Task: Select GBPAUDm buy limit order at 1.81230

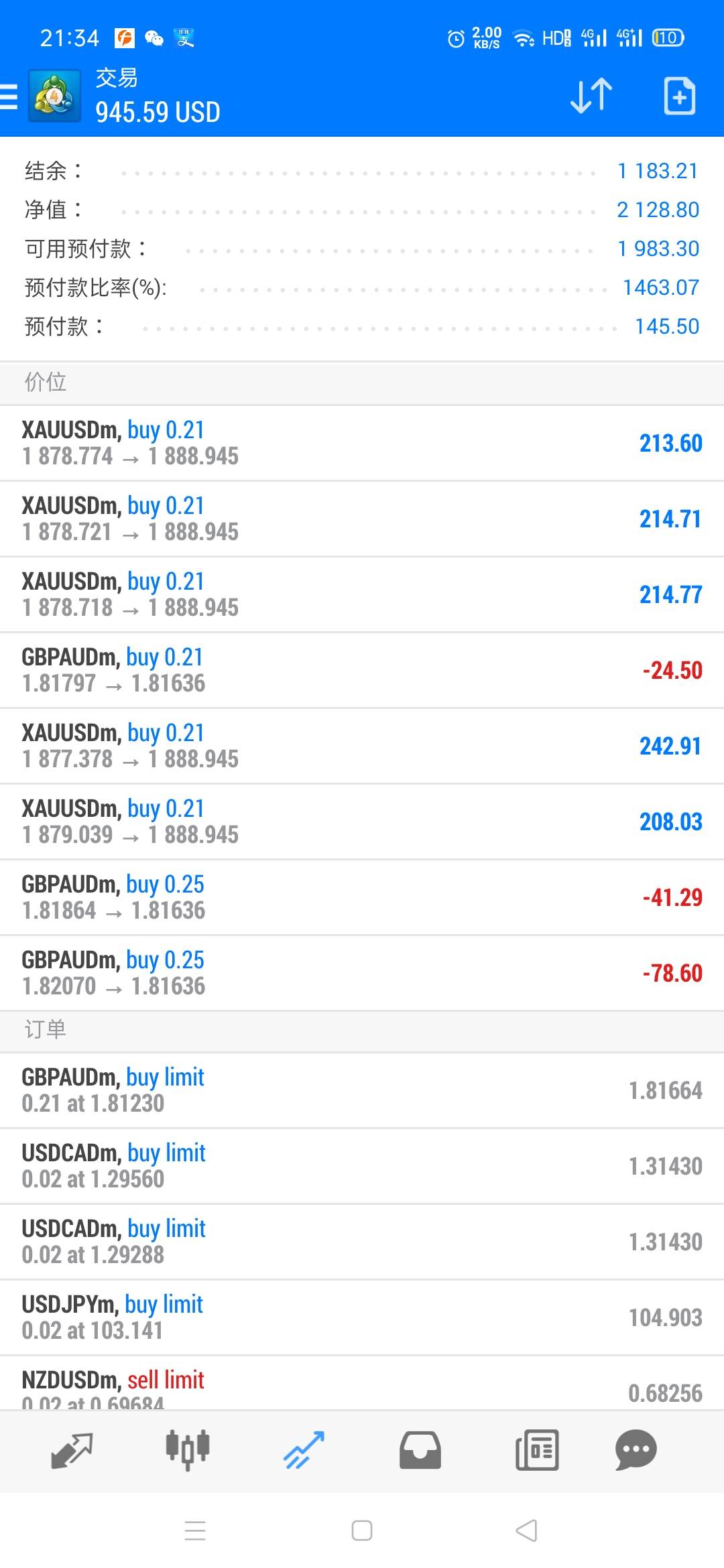Action: (362, 1090)
